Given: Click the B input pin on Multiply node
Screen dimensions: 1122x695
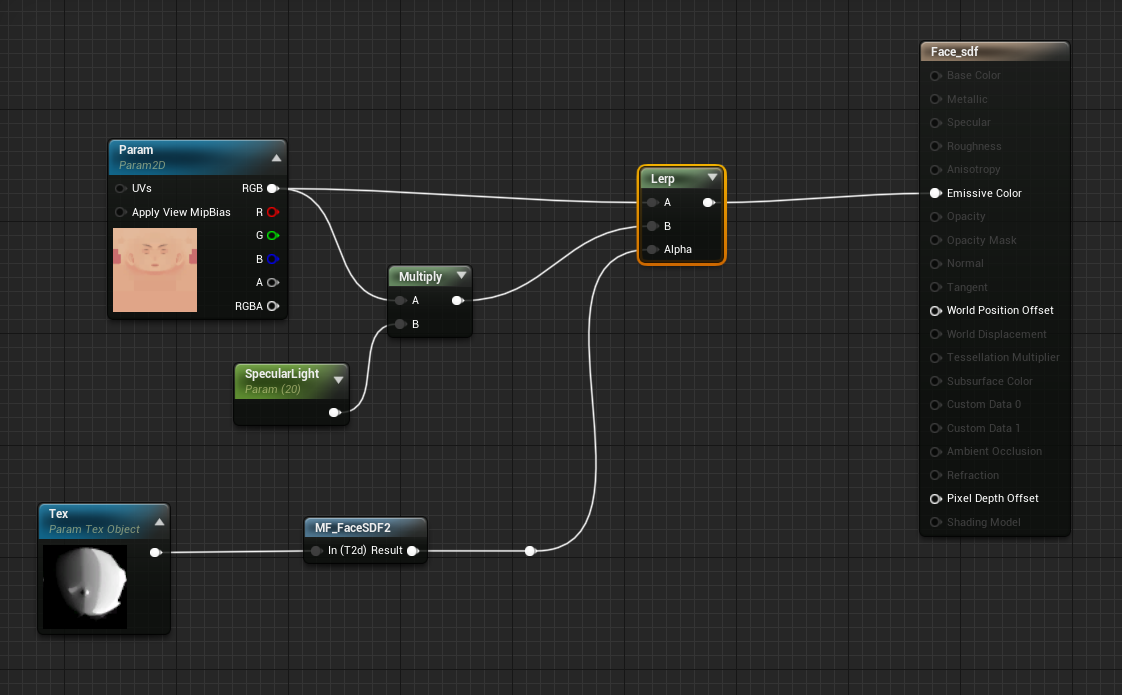Looking at the screenshot, I should tap(398, 324).
